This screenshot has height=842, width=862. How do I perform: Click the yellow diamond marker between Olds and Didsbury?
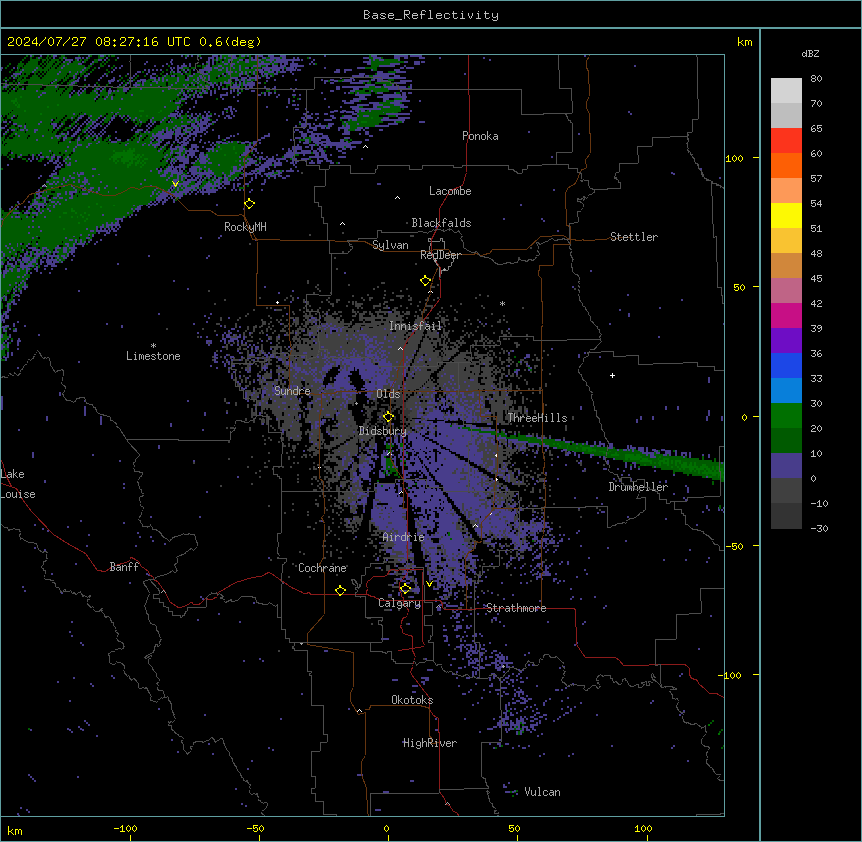pos(388,417)
